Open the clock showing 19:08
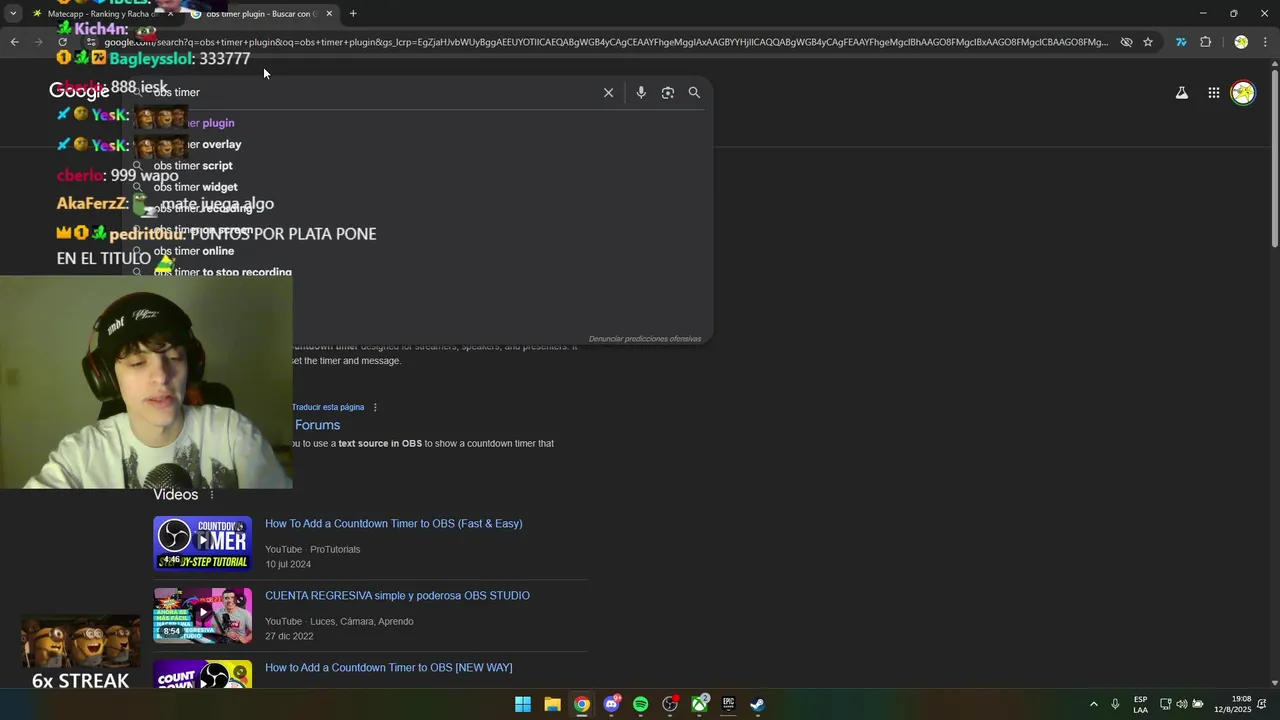Viewport: 1280px width, 720px height. click(x=1232, y=705)
